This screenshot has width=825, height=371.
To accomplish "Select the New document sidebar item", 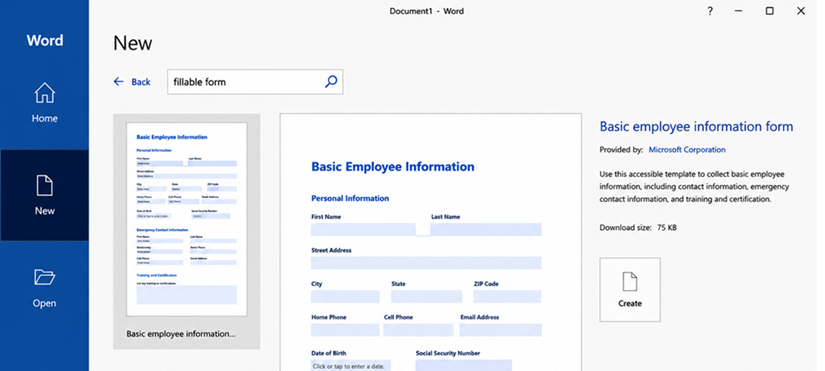I will [44, 195].
